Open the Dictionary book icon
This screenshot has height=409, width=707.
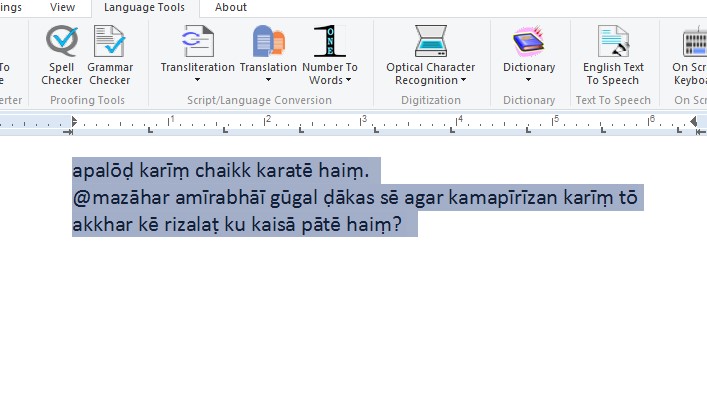pyautogui.click(x=528, y=42)
